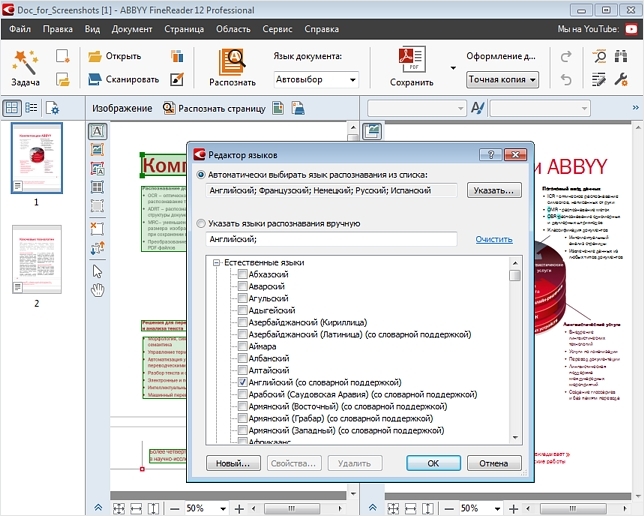Open the Правка menu

coord(58,29)
